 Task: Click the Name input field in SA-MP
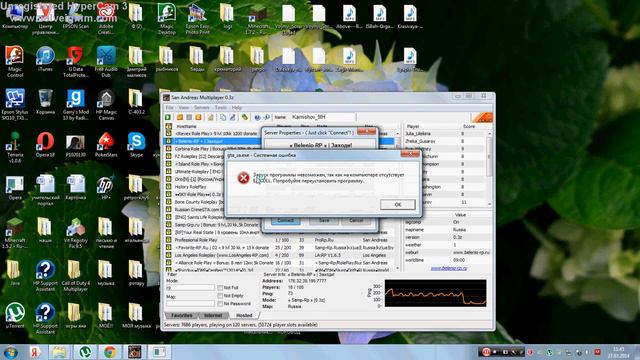[x=322, y=117]
